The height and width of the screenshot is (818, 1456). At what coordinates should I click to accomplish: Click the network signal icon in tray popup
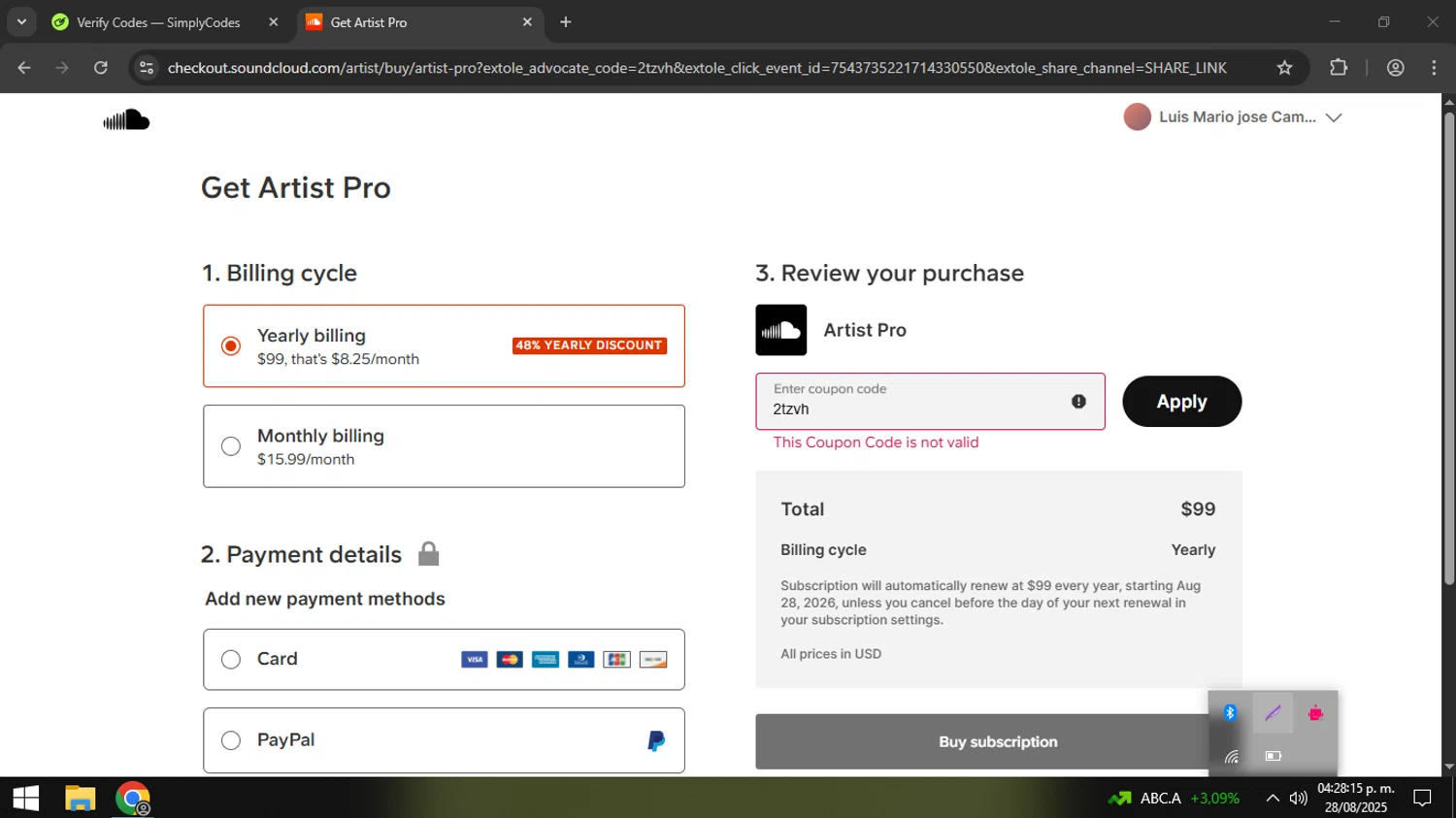(1230, 756)
